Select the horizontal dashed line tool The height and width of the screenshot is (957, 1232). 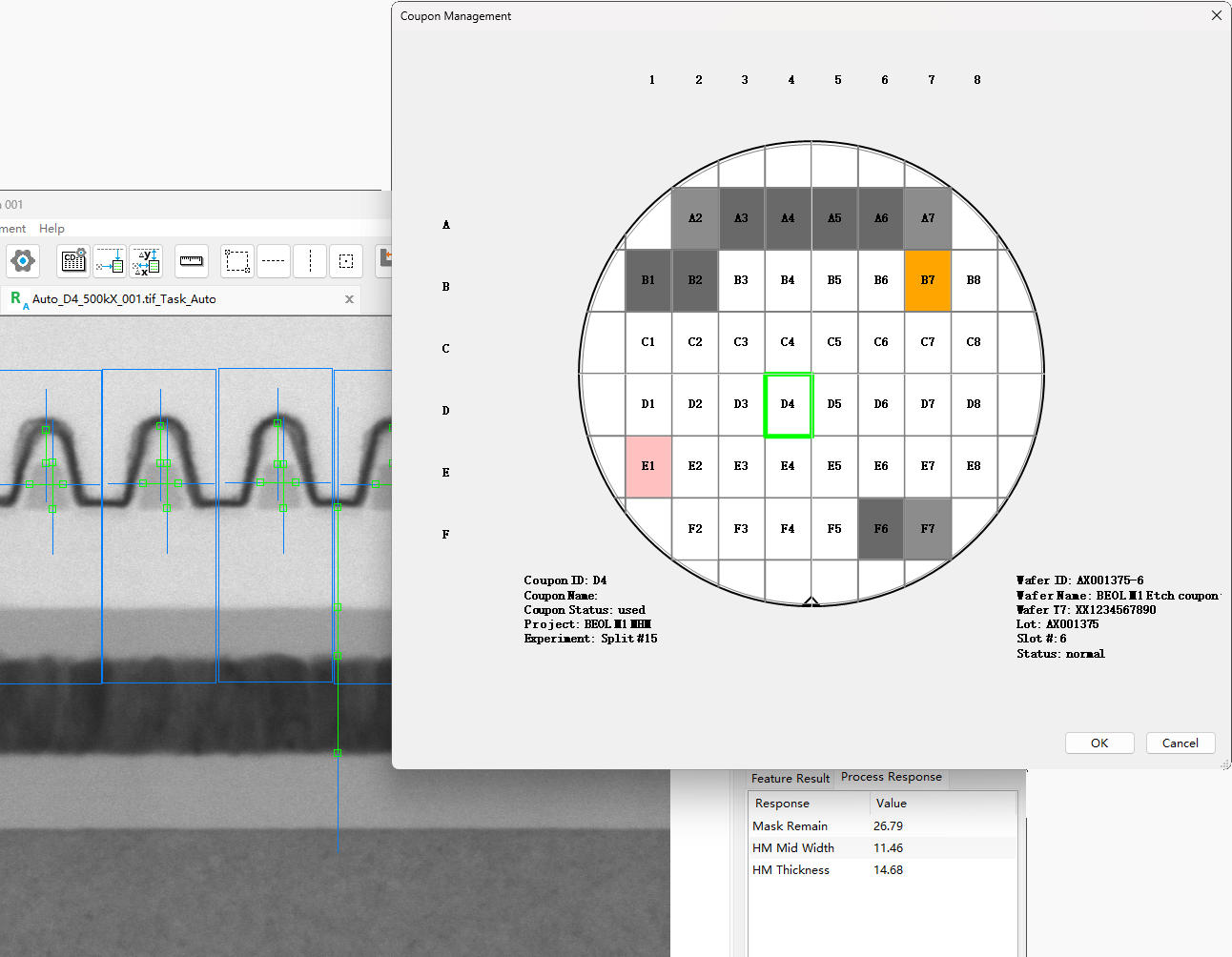pyautogui.click(x=274, y=260)
